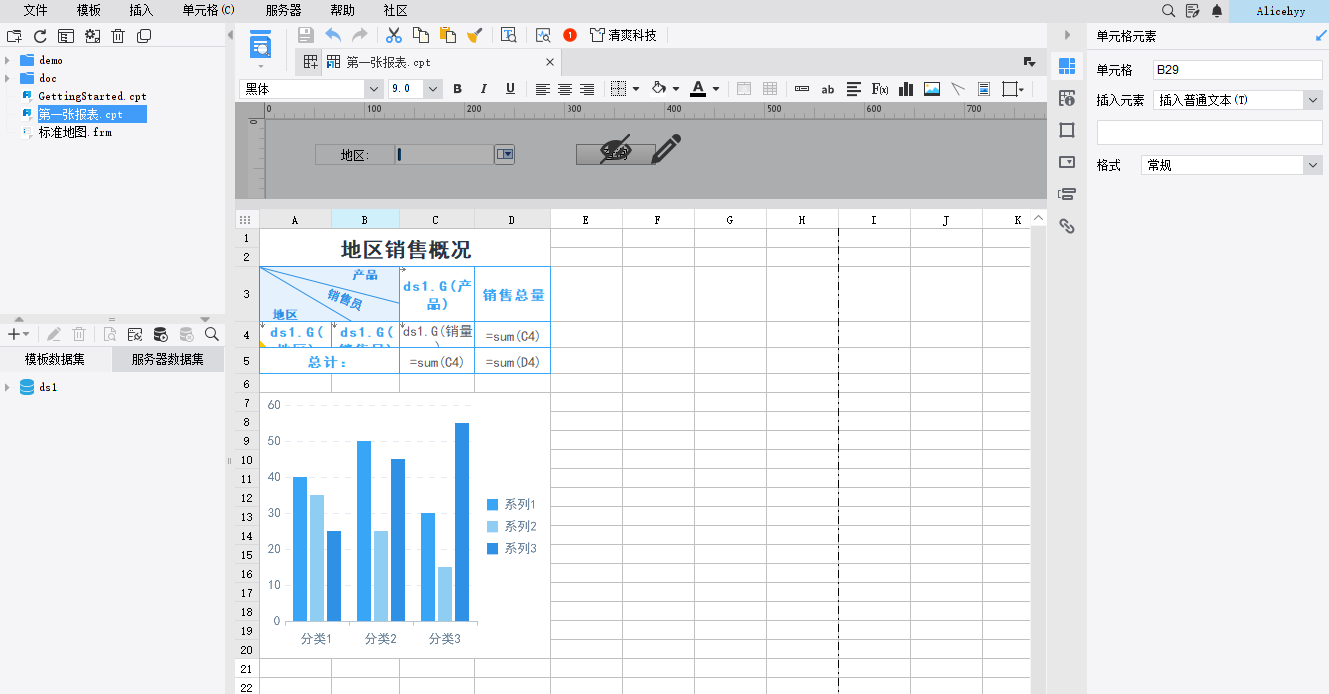Click column B header
Image resolution: width=1329 pixels, height=694 pixels.
point(365,219)
